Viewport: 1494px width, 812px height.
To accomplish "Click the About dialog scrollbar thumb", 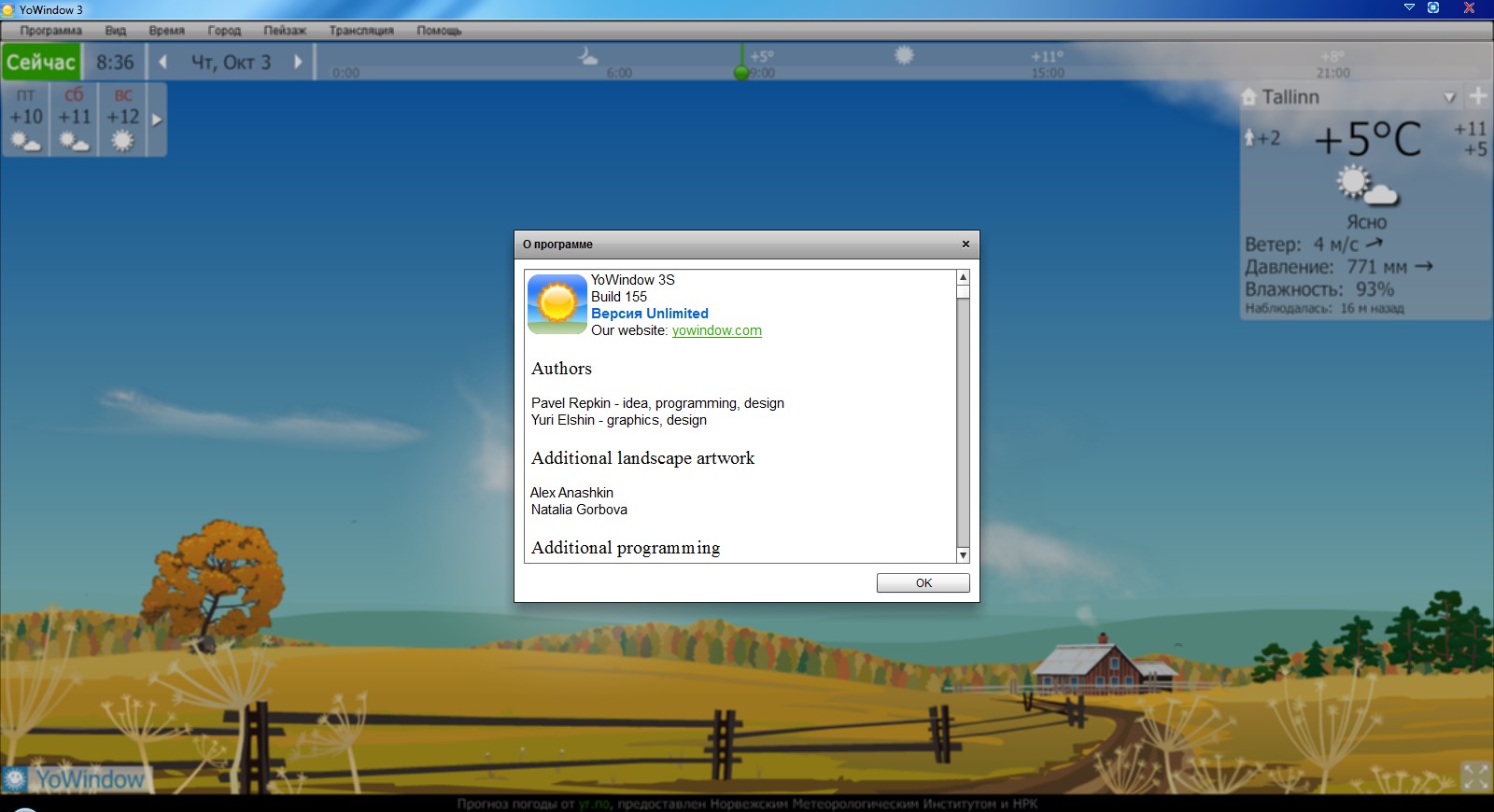I will click(964, 292).
